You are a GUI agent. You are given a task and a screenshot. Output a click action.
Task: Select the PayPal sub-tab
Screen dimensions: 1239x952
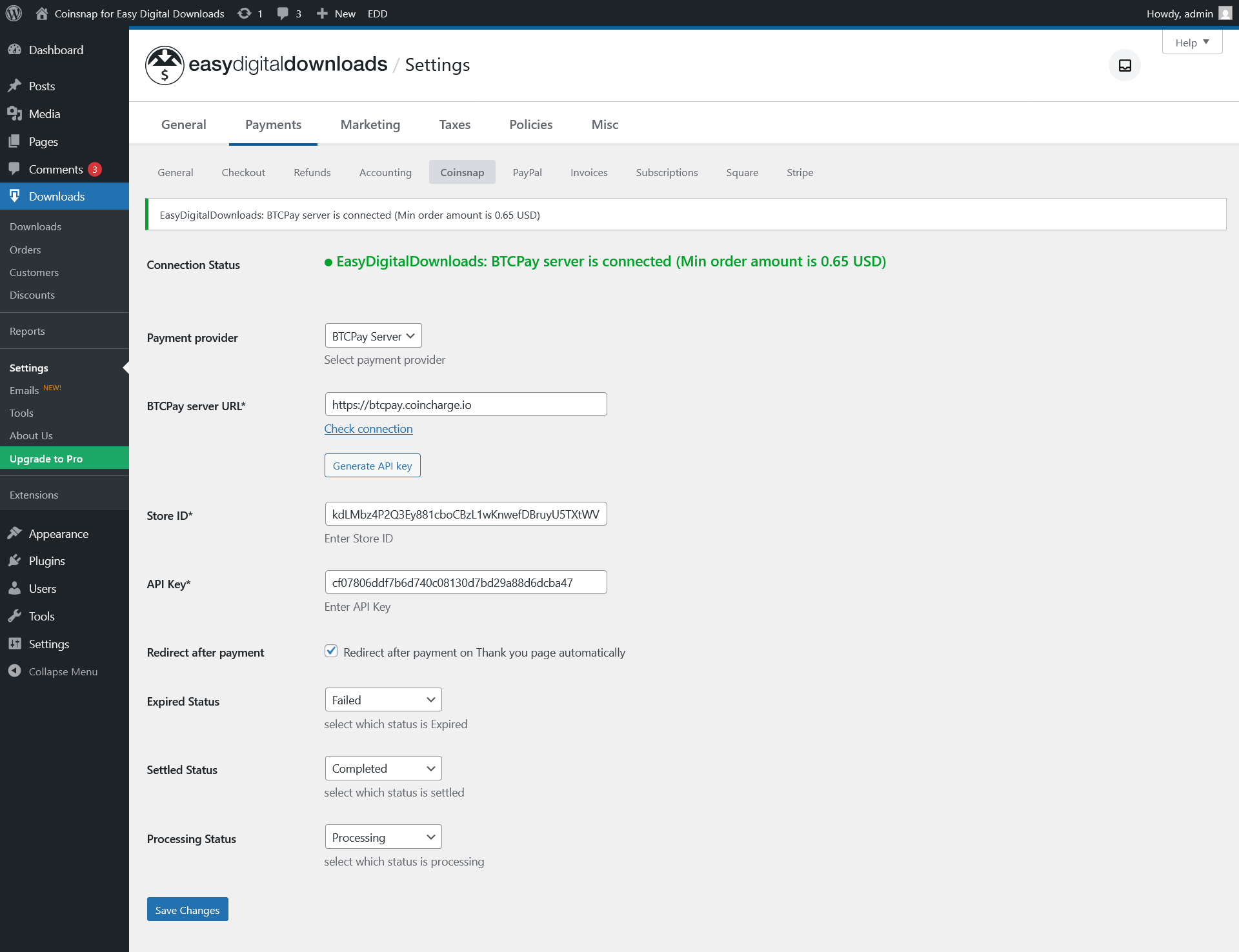click(x=527, y=172)
